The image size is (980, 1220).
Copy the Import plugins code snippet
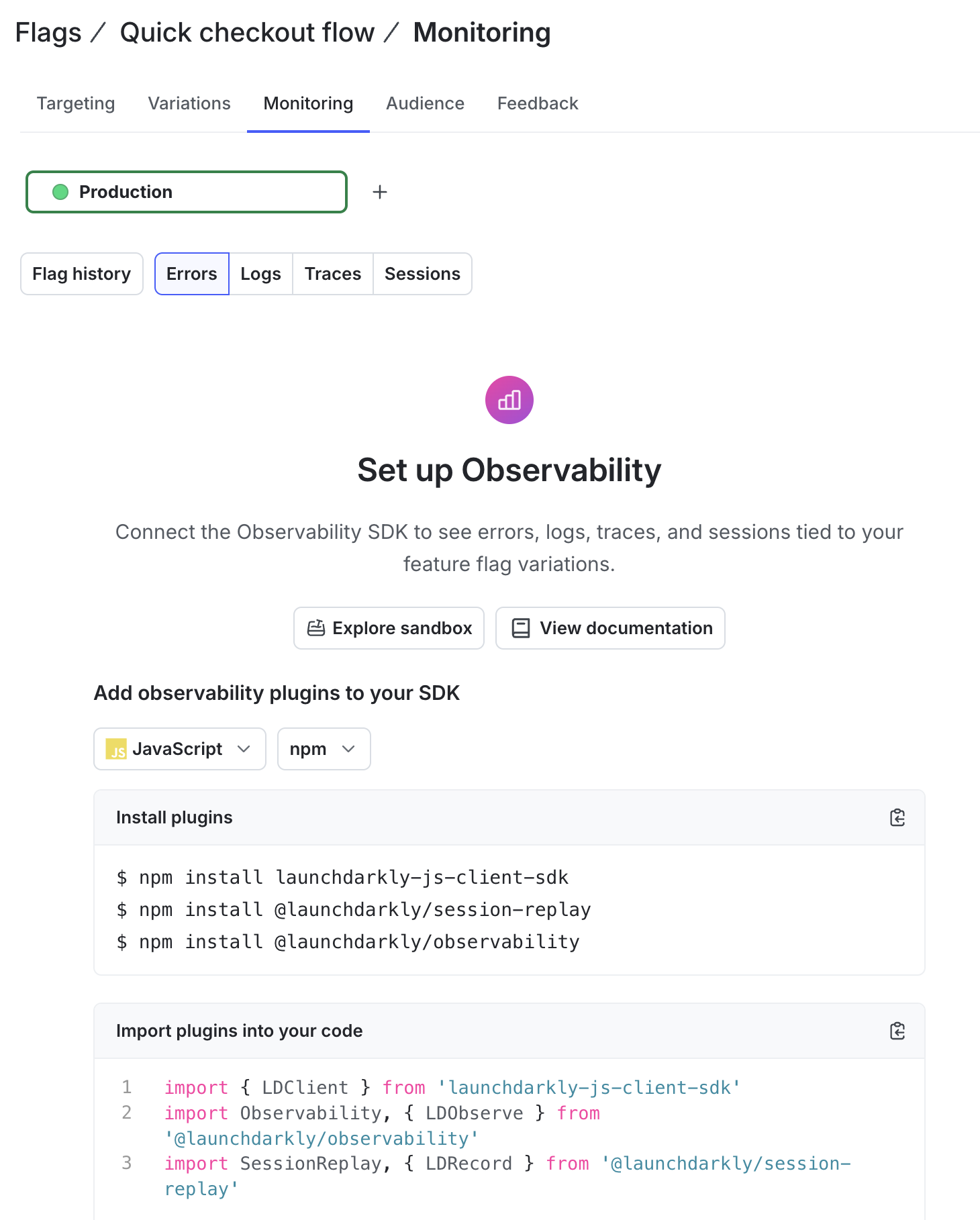(x=897, y=1031)
